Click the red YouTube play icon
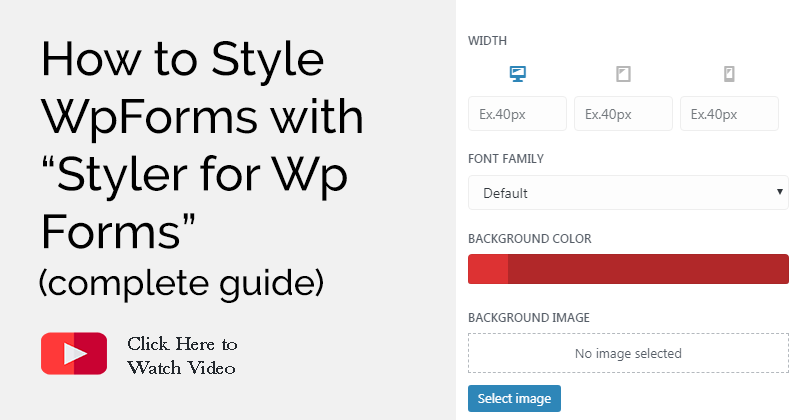This screenshot has width=796, height=420. (x=74, y=353)
